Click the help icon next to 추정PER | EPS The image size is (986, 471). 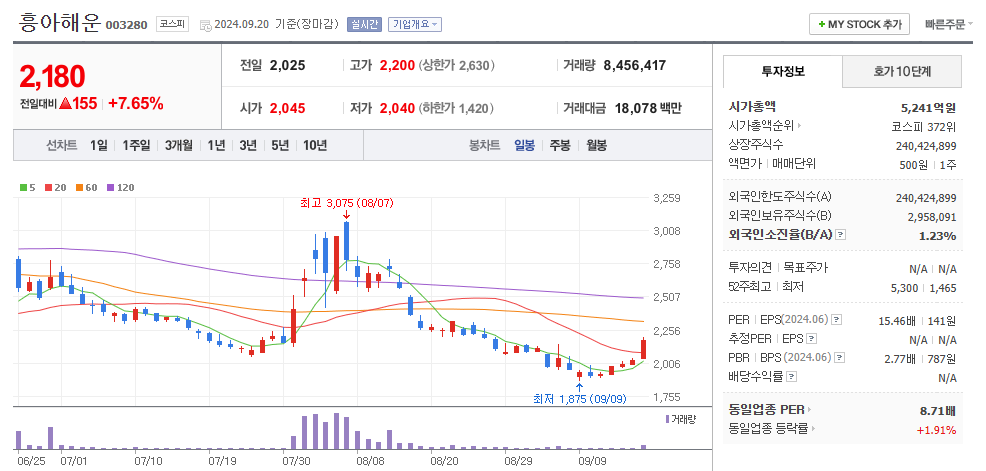tap(812, 339)
